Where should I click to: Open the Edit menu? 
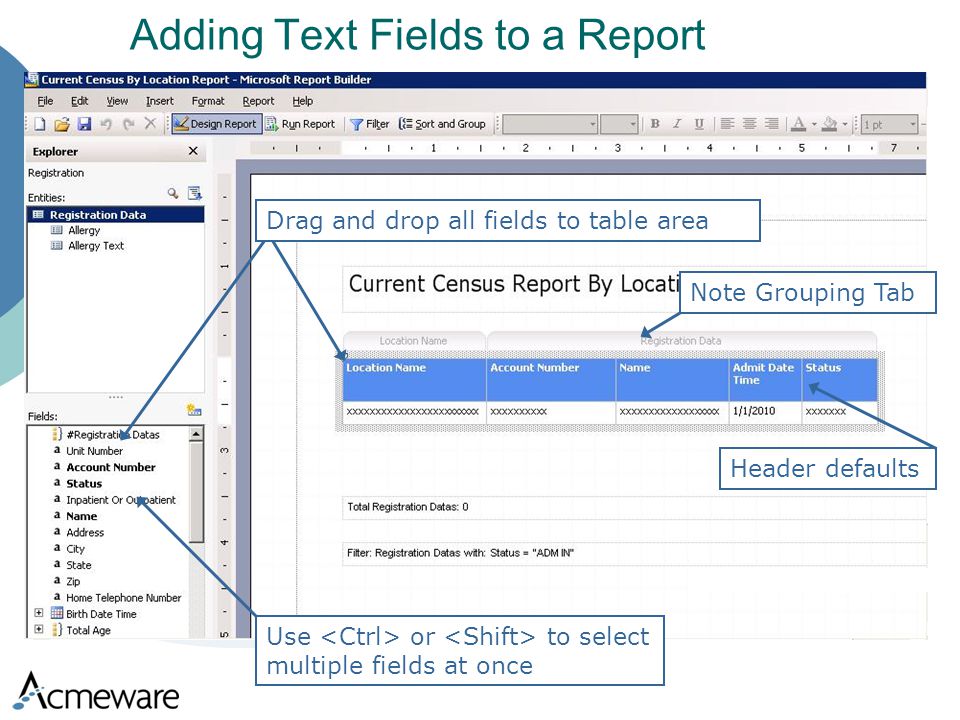click(x=79, y=101)
